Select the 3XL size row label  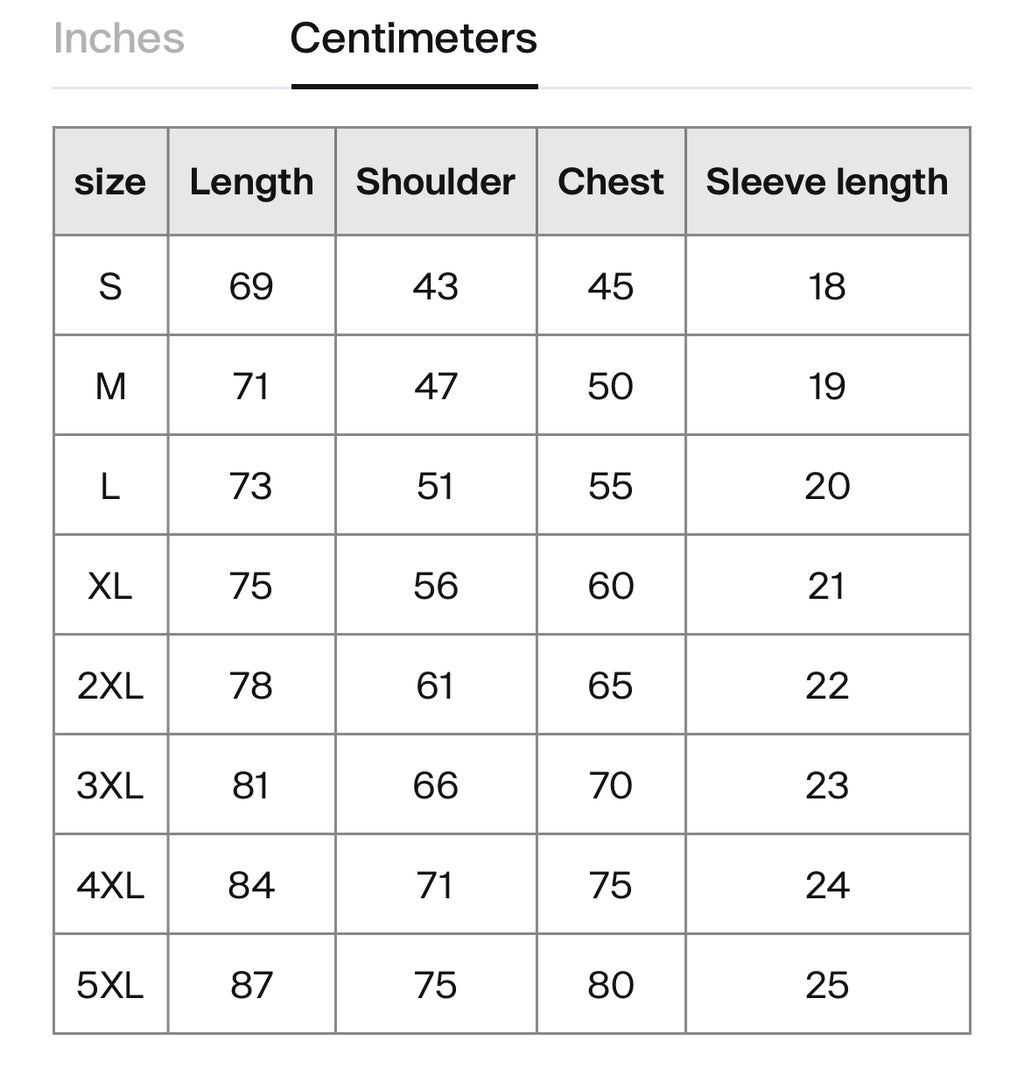click(x=110, y=786)
